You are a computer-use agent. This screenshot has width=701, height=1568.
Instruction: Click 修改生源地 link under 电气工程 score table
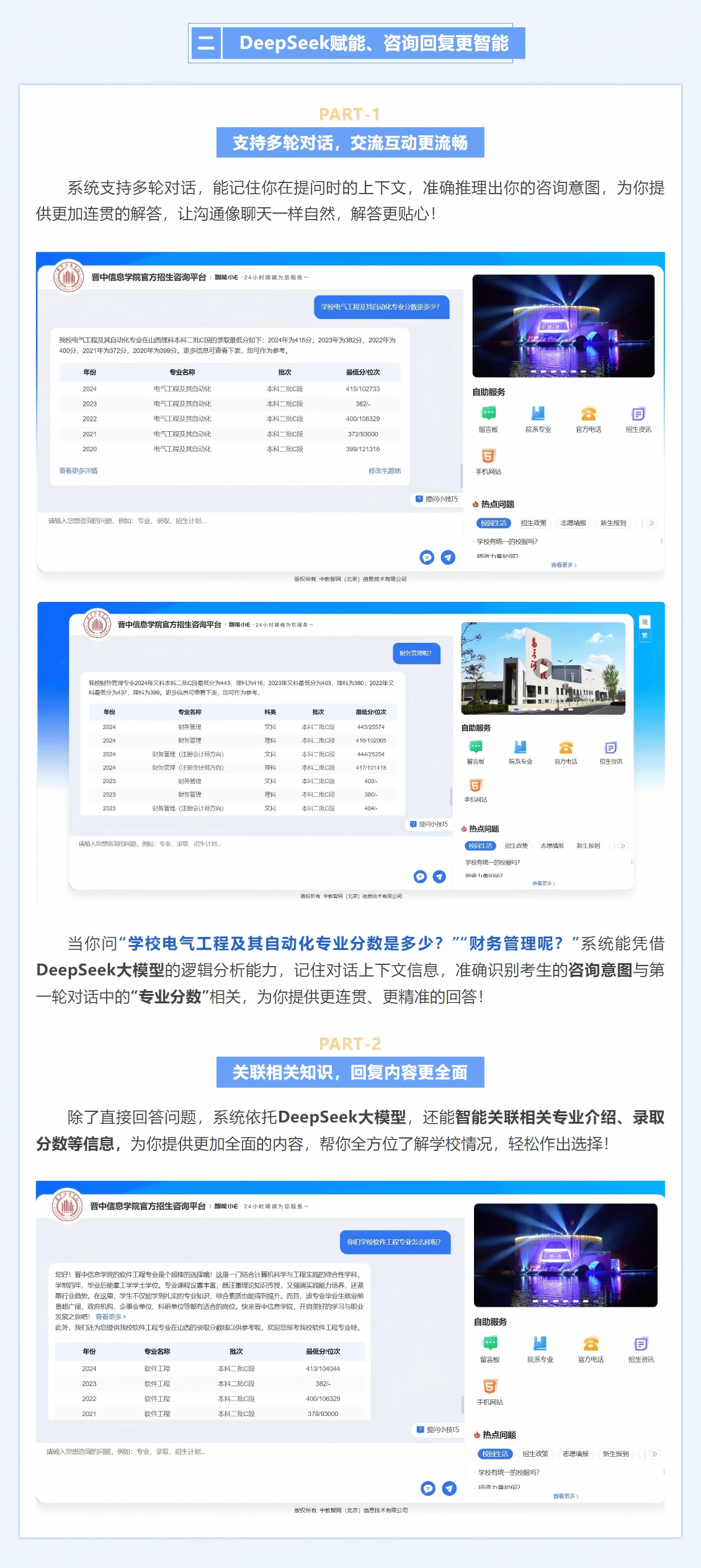point(385,471)
